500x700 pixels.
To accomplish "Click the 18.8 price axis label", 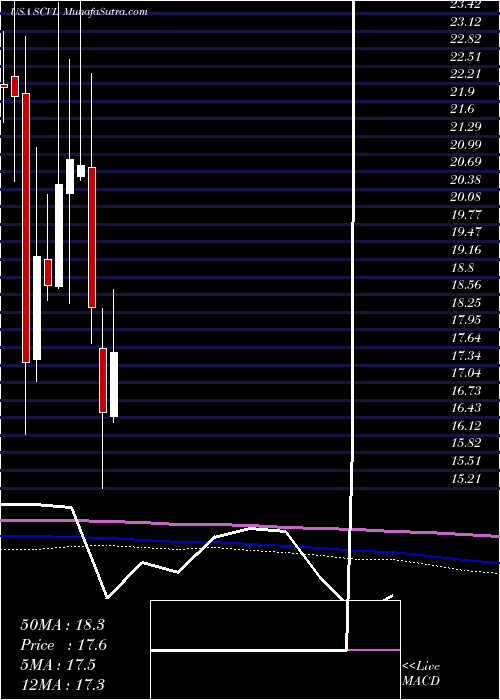I will pyautogui.click(x=462, y=268).
